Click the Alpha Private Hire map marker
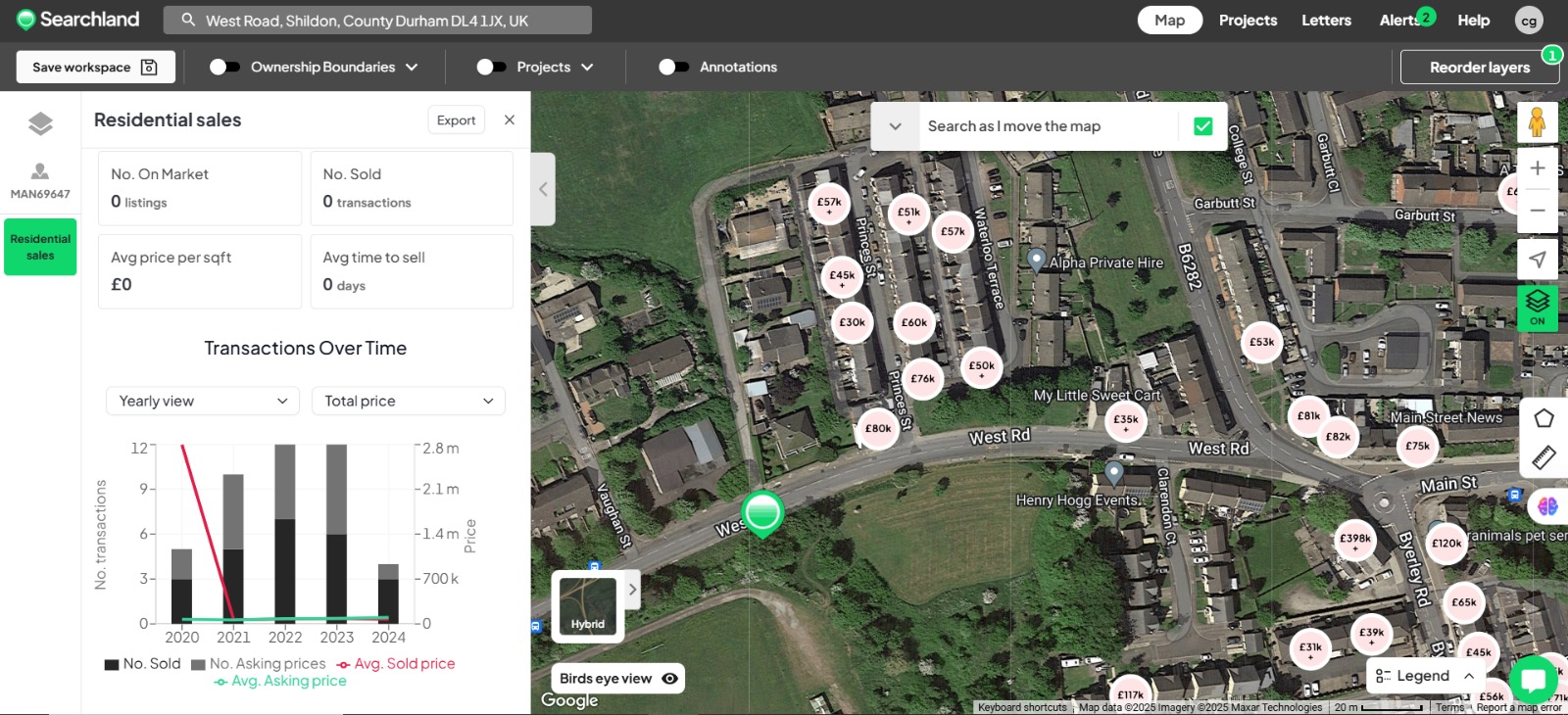 coord(1036,260)
